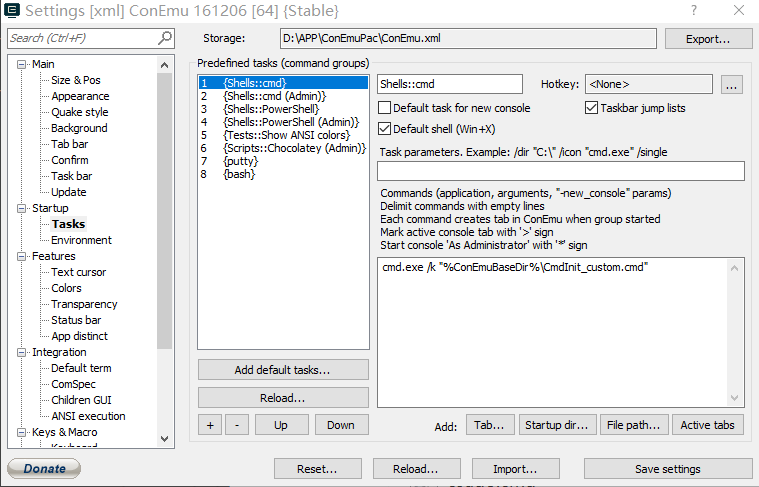Select task {Scripts::Chocolatey (Admin)}
The width and height of the screenshot is (759, 487).
pyautogui.click(x=283, y=148)
